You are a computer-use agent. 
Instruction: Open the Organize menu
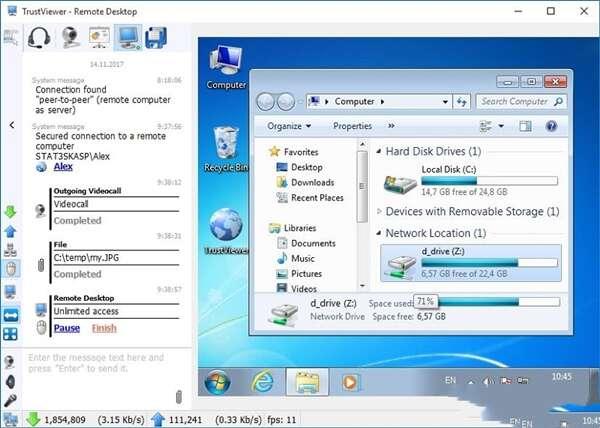(289, 126)
